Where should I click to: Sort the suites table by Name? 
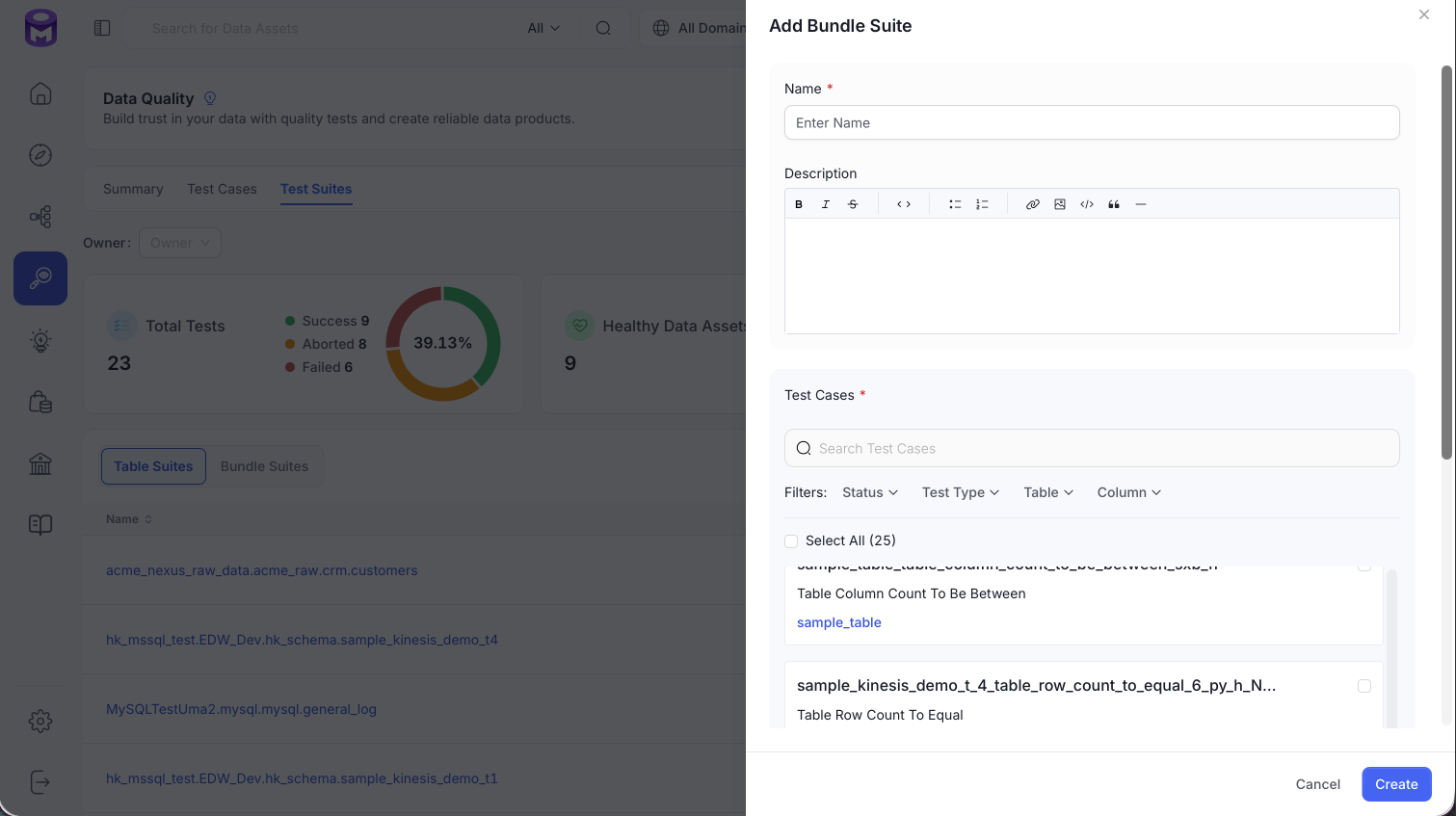(129, 519)
